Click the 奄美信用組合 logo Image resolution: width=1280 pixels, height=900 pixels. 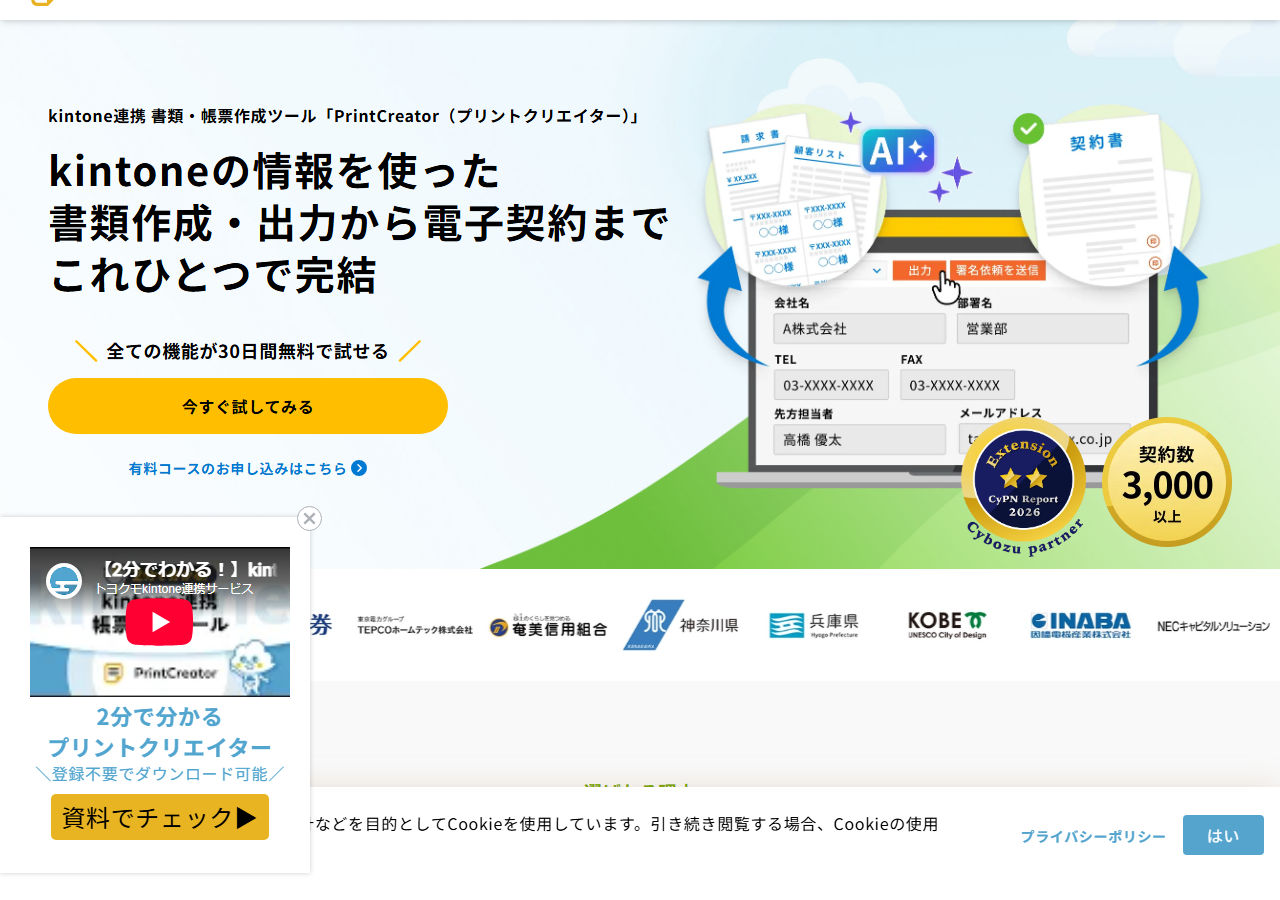coord(548,626)
